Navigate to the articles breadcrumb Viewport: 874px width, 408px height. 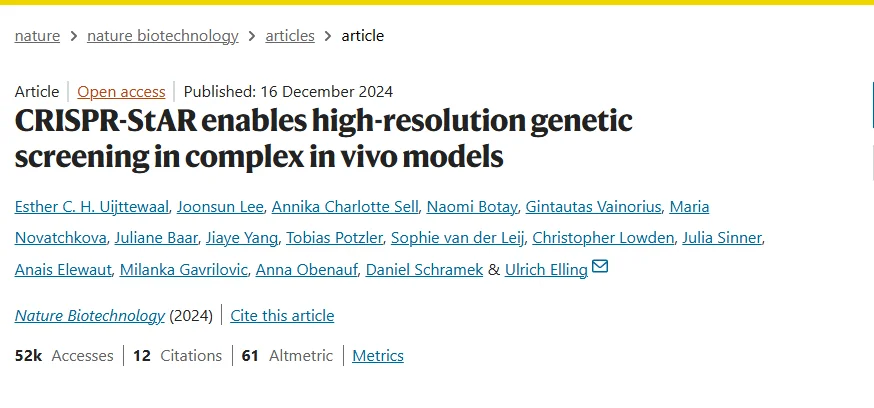click(290, 36)
